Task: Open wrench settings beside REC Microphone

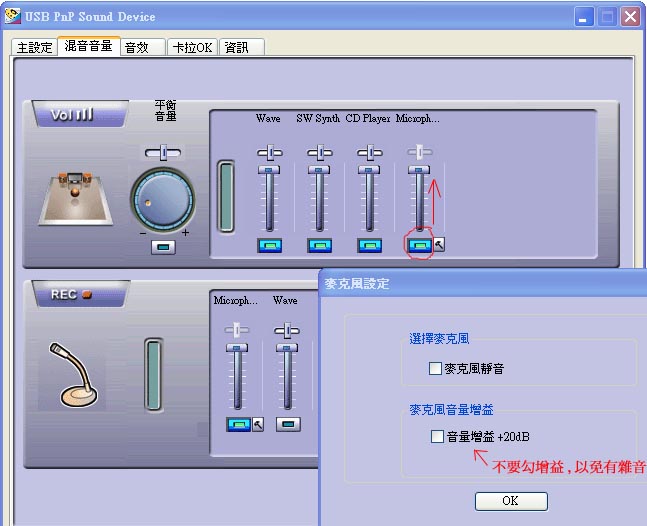Action: pyautogui.click(x=258, y=424)
